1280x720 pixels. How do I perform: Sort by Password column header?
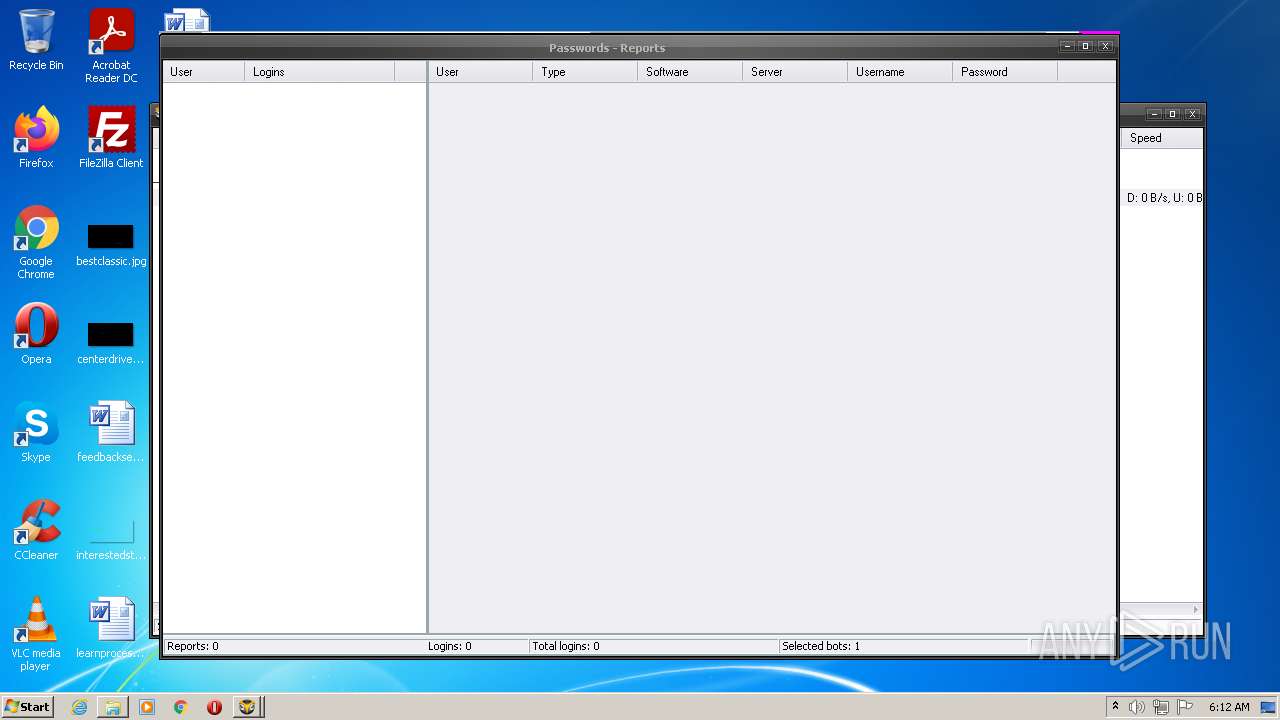tap(1005, 72)
